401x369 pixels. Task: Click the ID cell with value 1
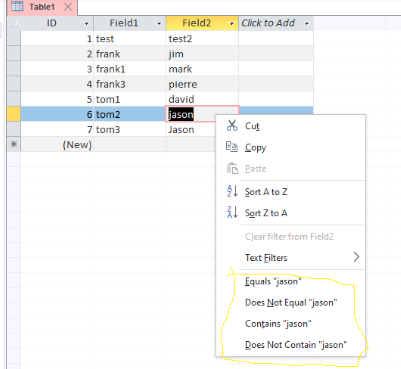(x=57, y=38)
